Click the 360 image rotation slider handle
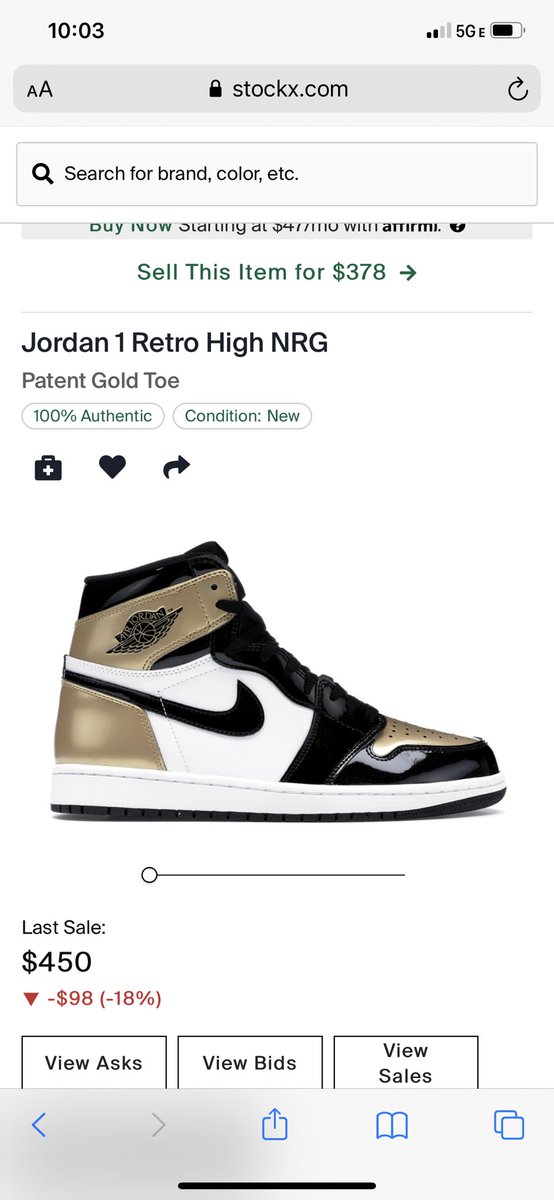The image size is (554, 1200). 150,875
